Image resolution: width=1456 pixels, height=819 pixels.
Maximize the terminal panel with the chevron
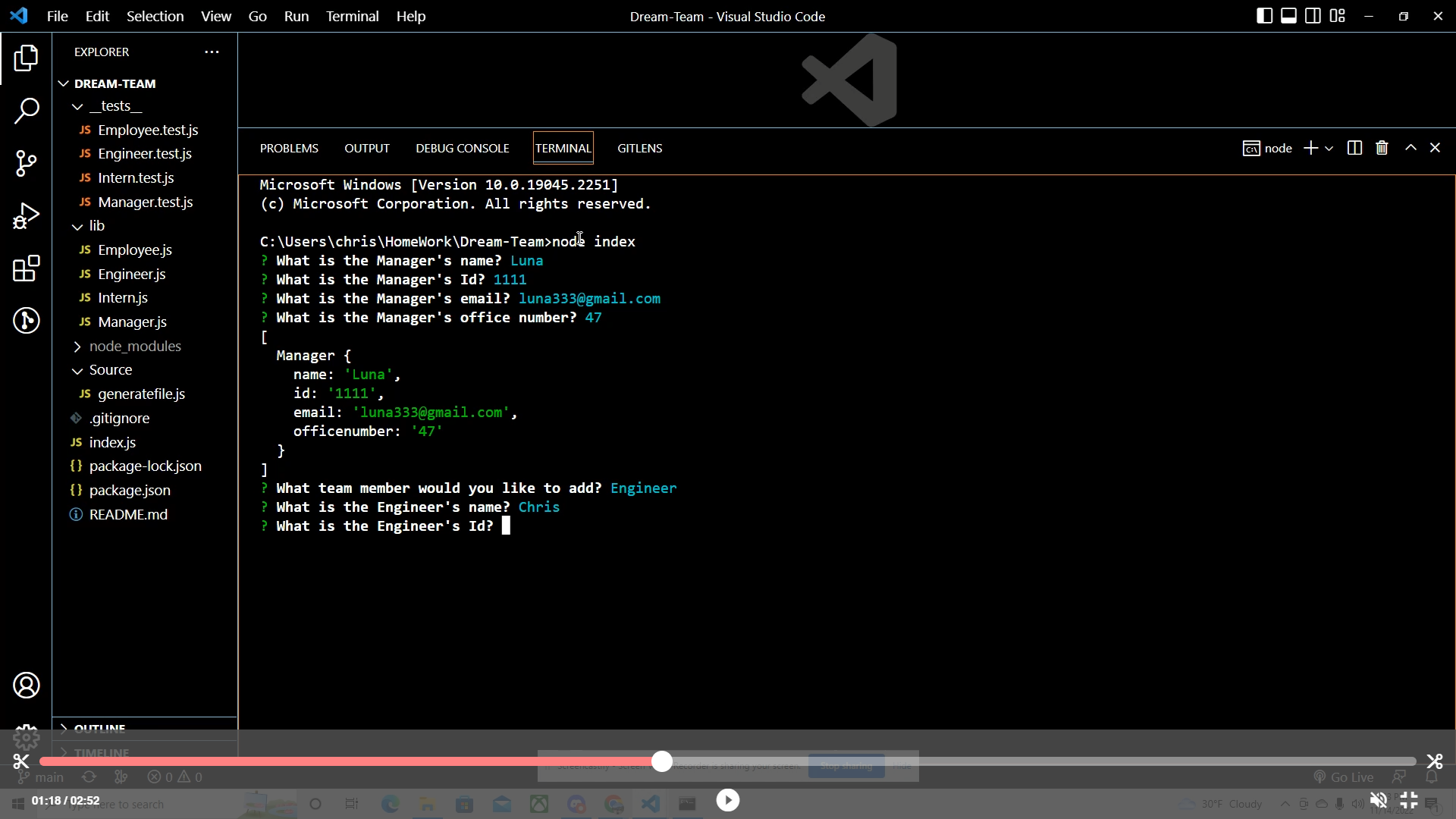pyautogui.click(x=1410, y=148)
